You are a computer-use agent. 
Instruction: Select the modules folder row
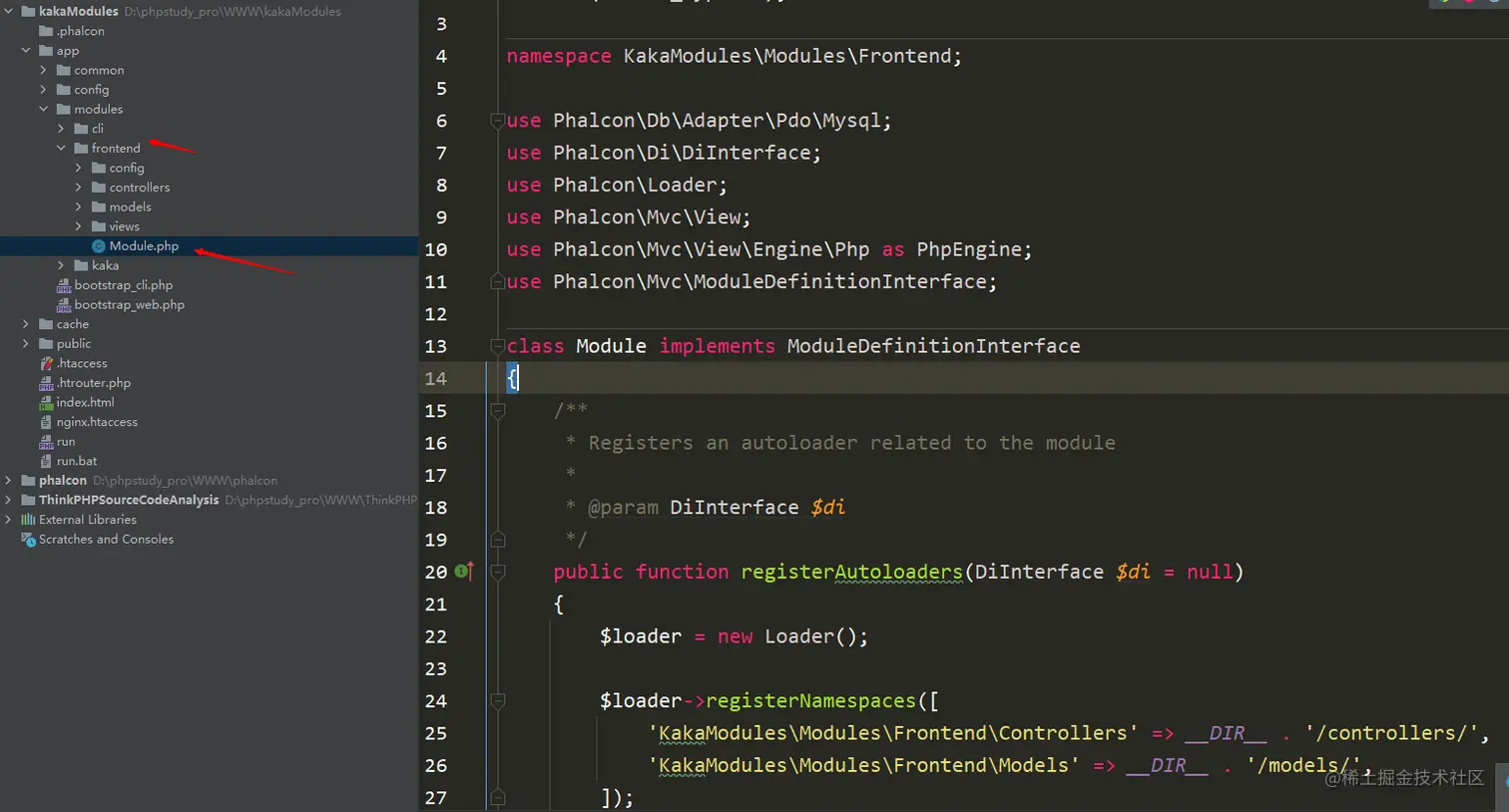[x=209, y=109]
